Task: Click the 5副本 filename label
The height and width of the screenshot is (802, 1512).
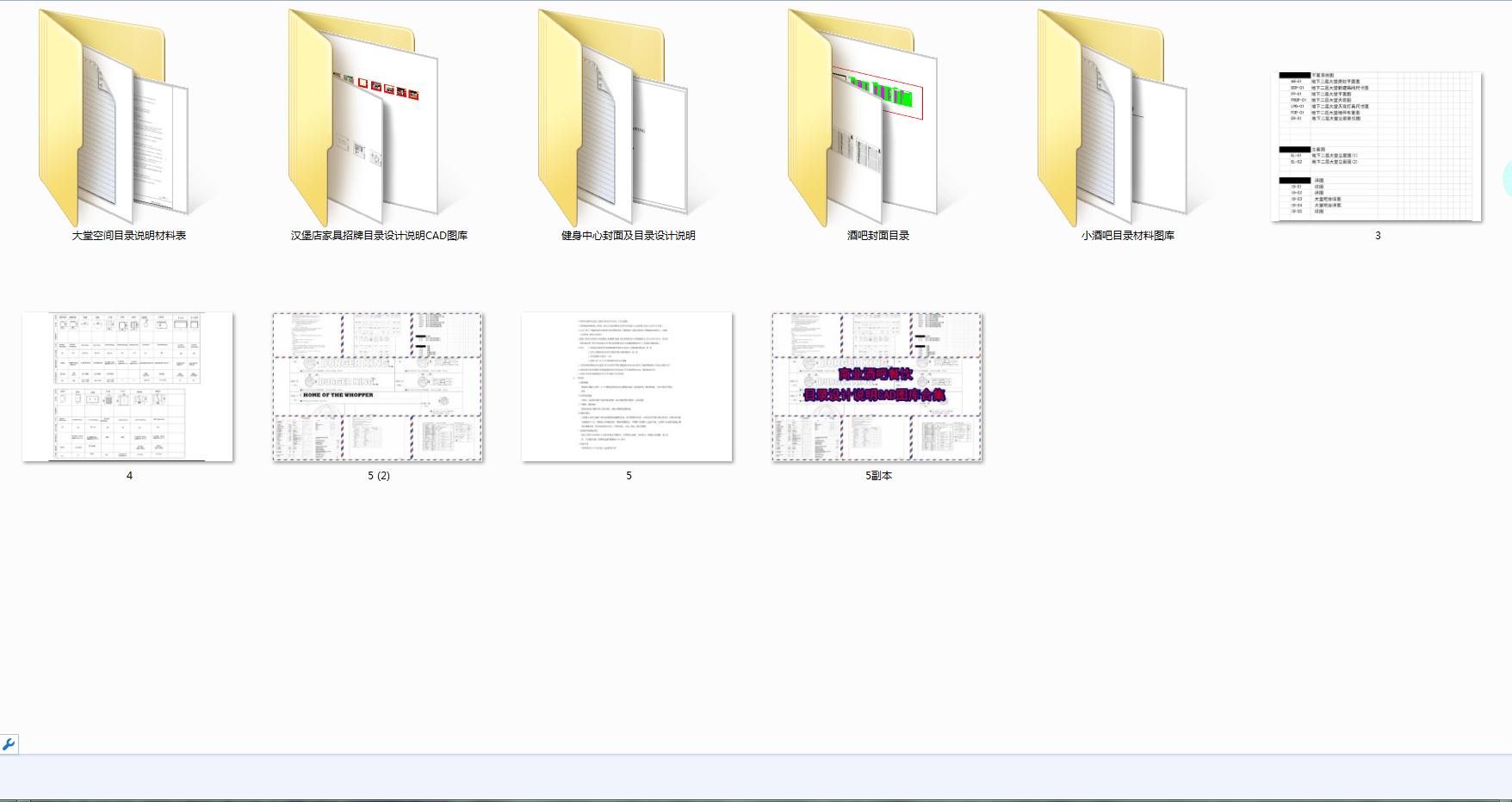Action: coord(878,476)
